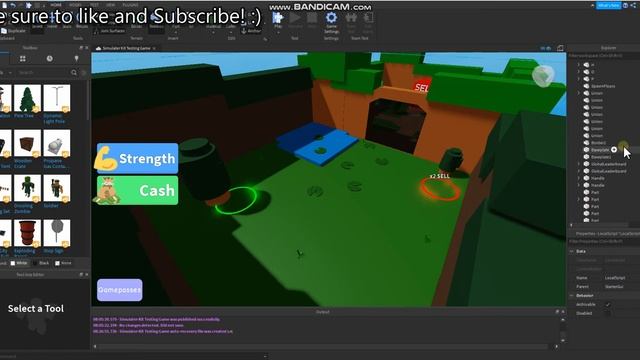Select the Black background radio button

point(35,263)
